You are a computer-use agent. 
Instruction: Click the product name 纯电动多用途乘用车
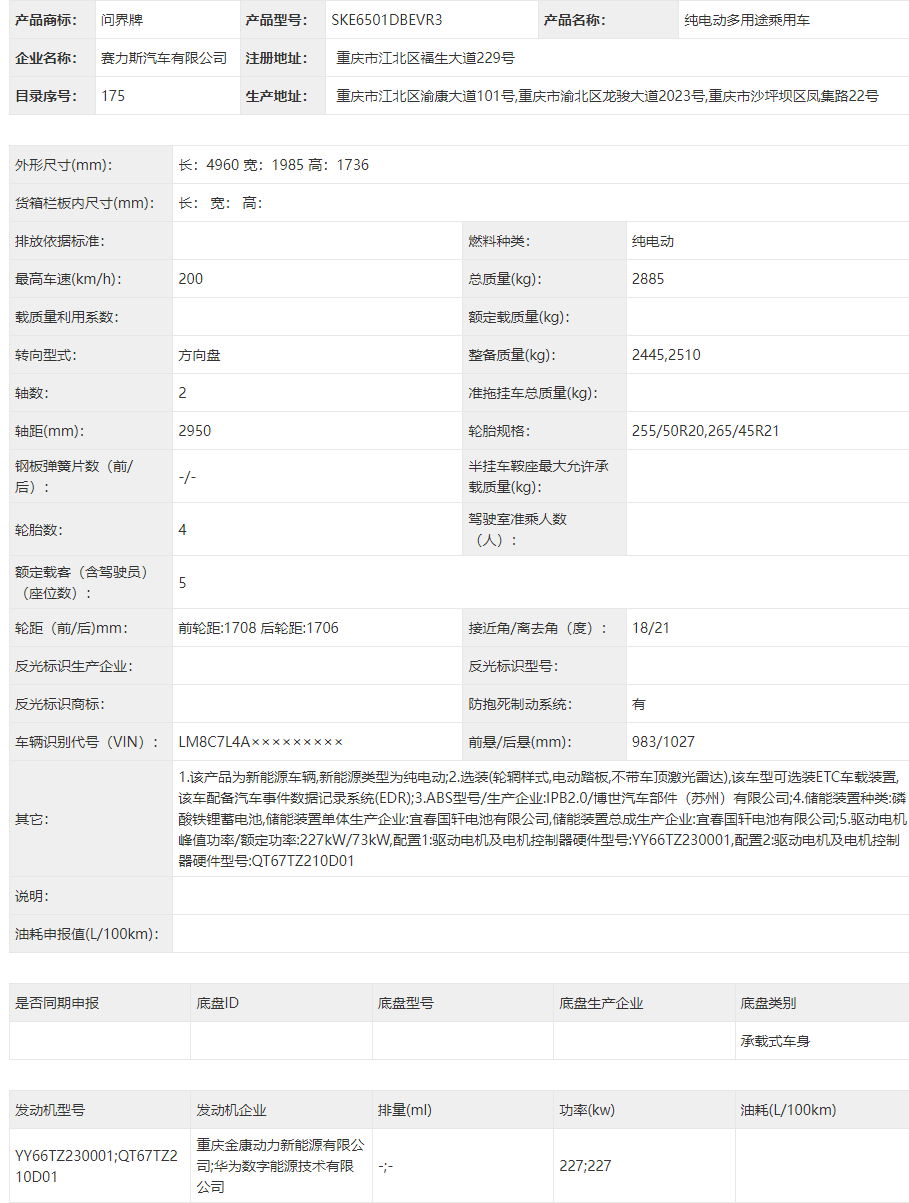(746, 20)
